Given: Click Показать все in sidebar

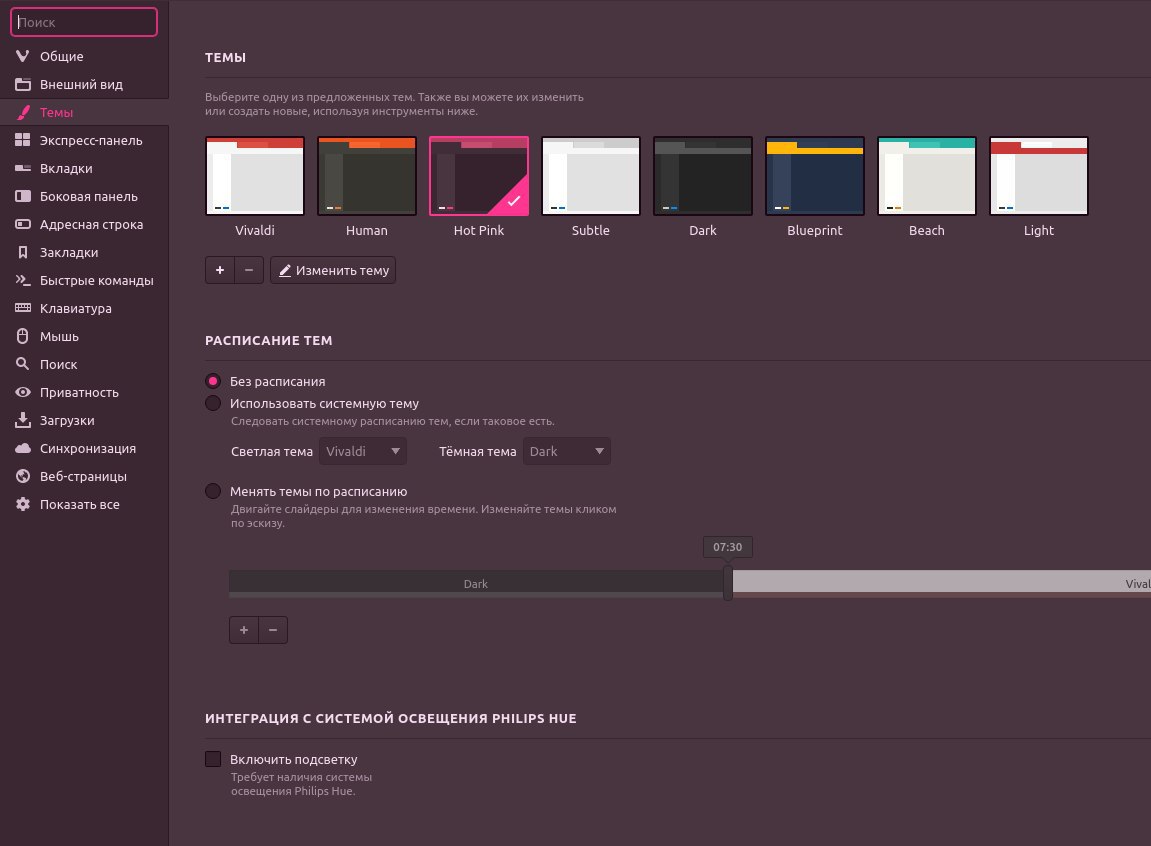Looking at the screenshot, I should pyautogui.click(x=84, y=504).
